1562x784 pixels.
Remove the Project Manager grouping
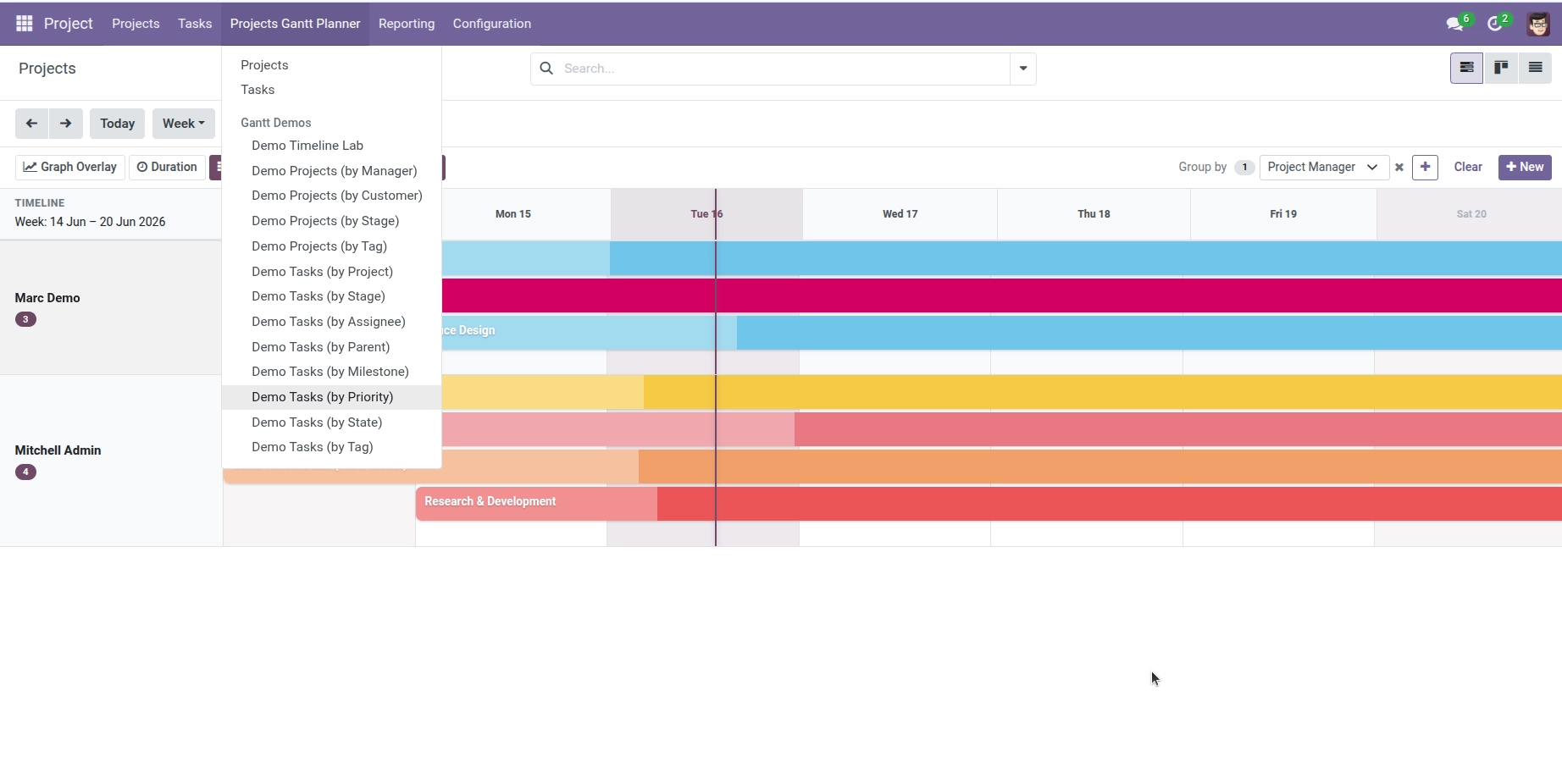point(1399,168)
